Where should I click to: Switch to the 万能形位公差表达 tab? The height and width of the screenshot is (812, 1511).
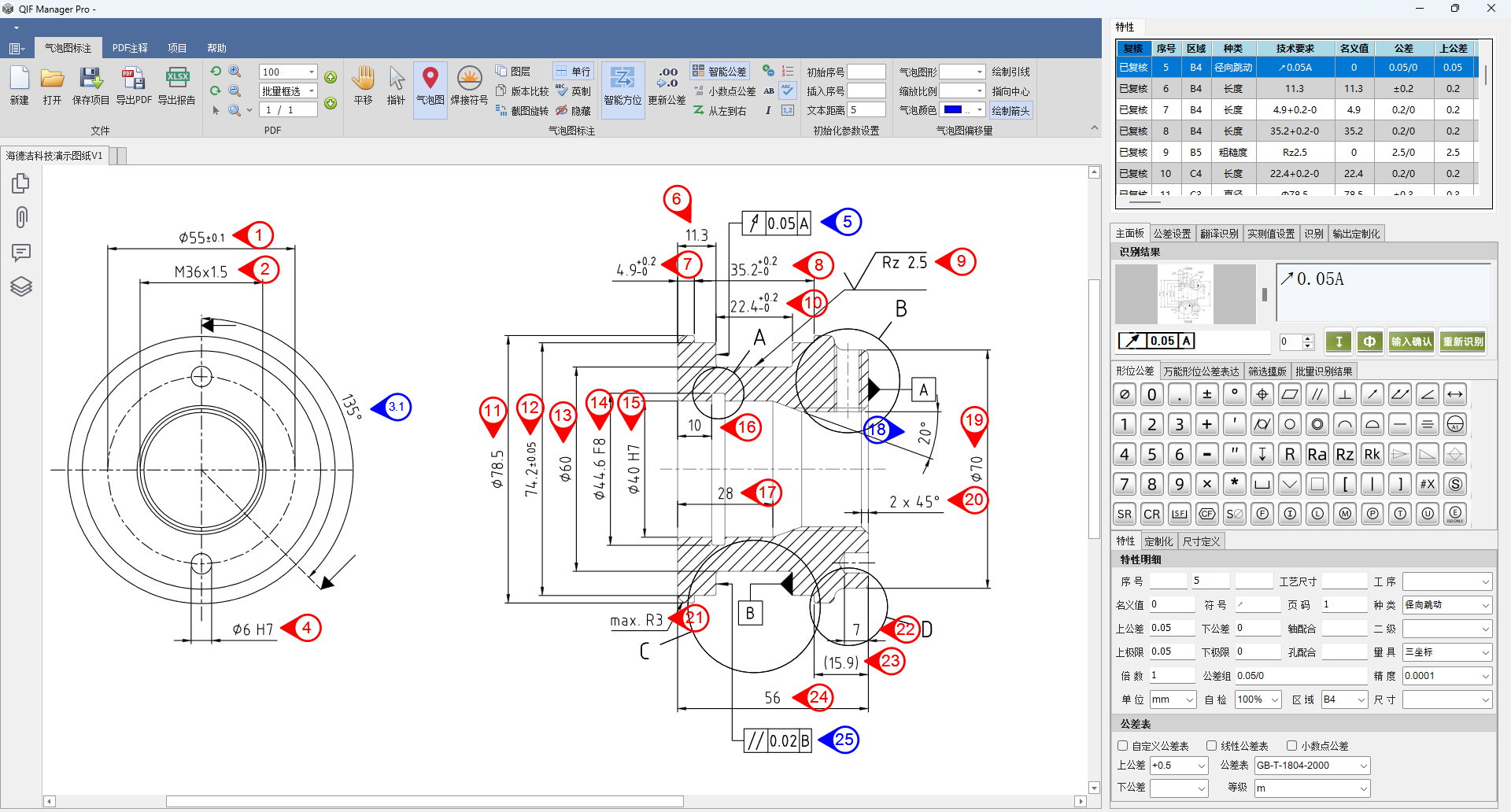(1201, 371)
